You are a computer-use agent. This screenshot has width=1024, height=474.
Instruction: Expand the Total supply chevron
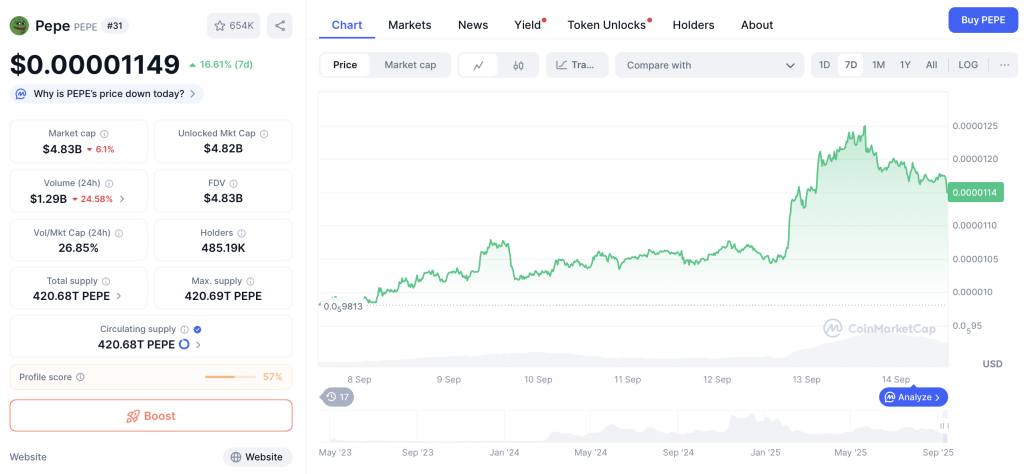118,296
